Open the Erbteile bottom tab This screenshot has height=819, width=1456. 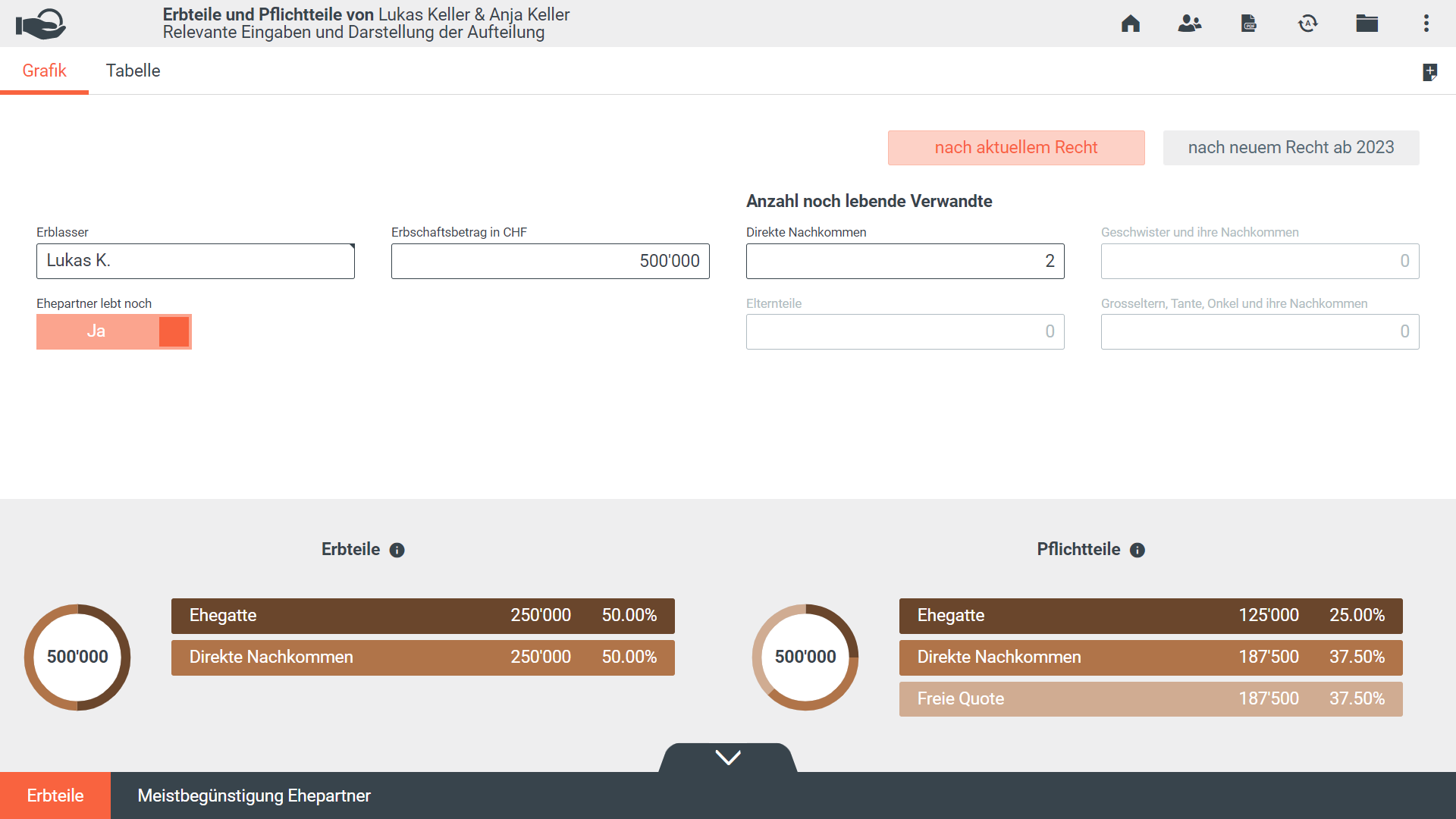[55, 795]
